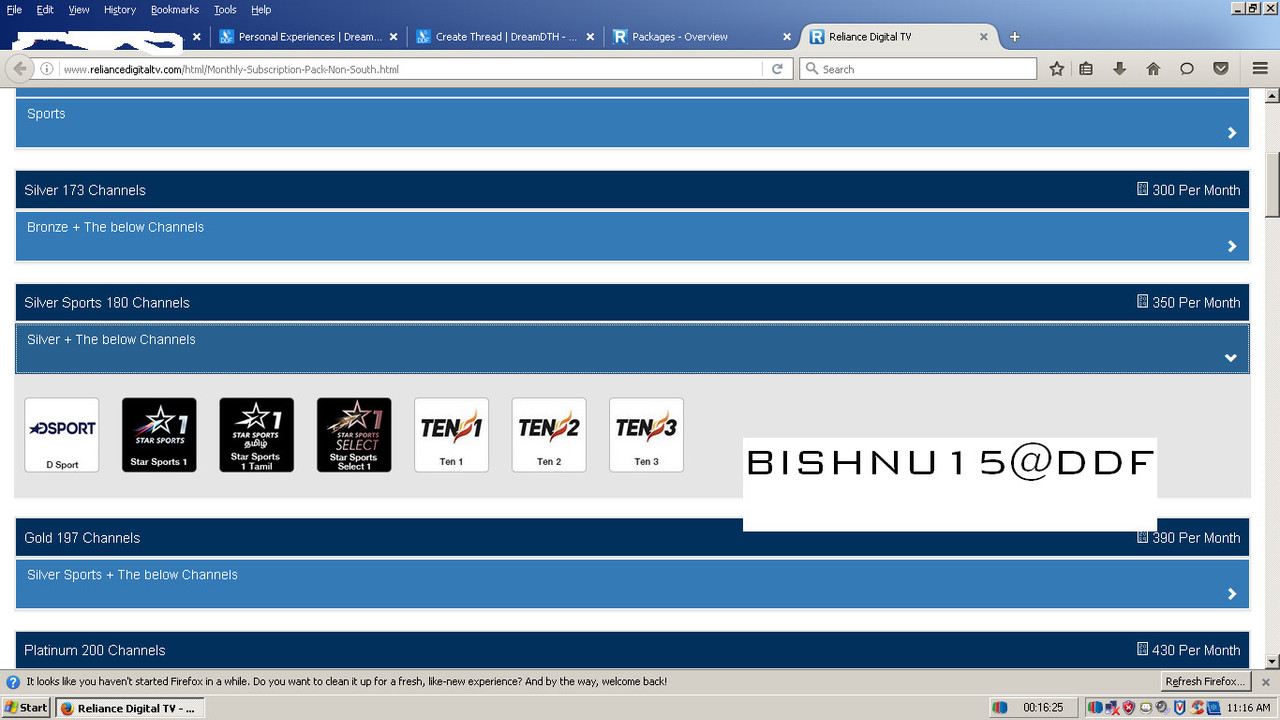Select the Star Sports 1 channel logo
The height and width of the screenshot is (720, 1280).
159,435
